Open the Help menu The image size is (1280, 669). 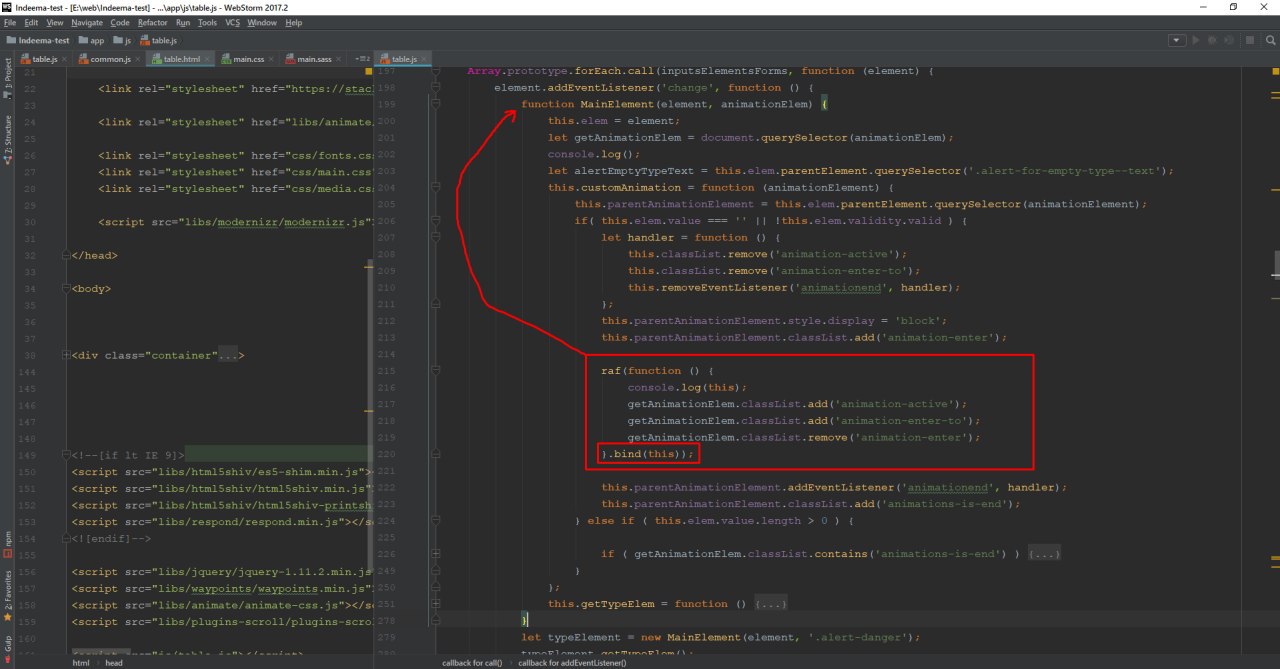pos(293,22)
